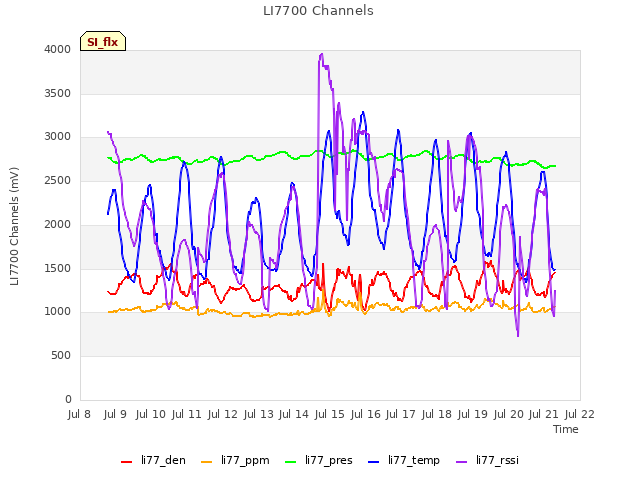The width and height of the screenshot is (640, 480).
Task: Click the 'Jul 11' x-axis label
Action: tap(187, 414)
